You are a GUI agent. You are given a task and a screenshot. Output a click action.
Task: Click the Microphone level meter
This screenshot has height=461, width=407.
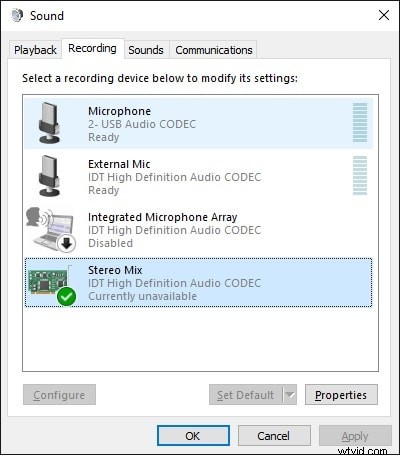[360, 122]
